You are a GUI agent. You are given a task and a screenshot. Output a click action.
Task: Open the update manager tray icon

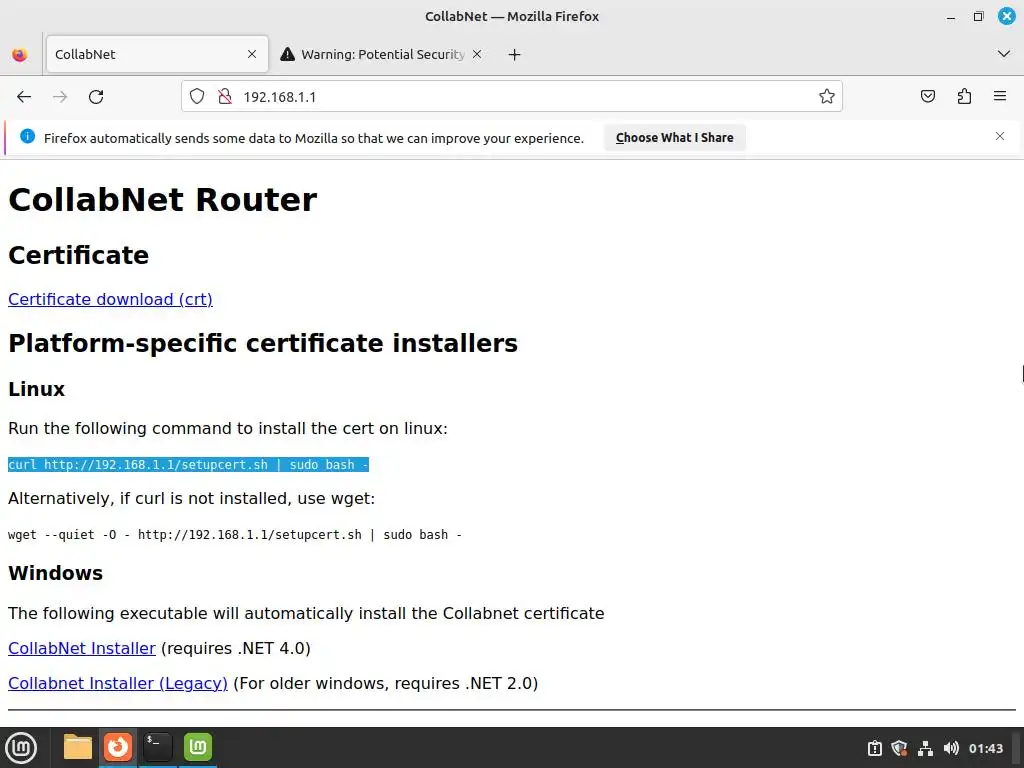point(874,748)
